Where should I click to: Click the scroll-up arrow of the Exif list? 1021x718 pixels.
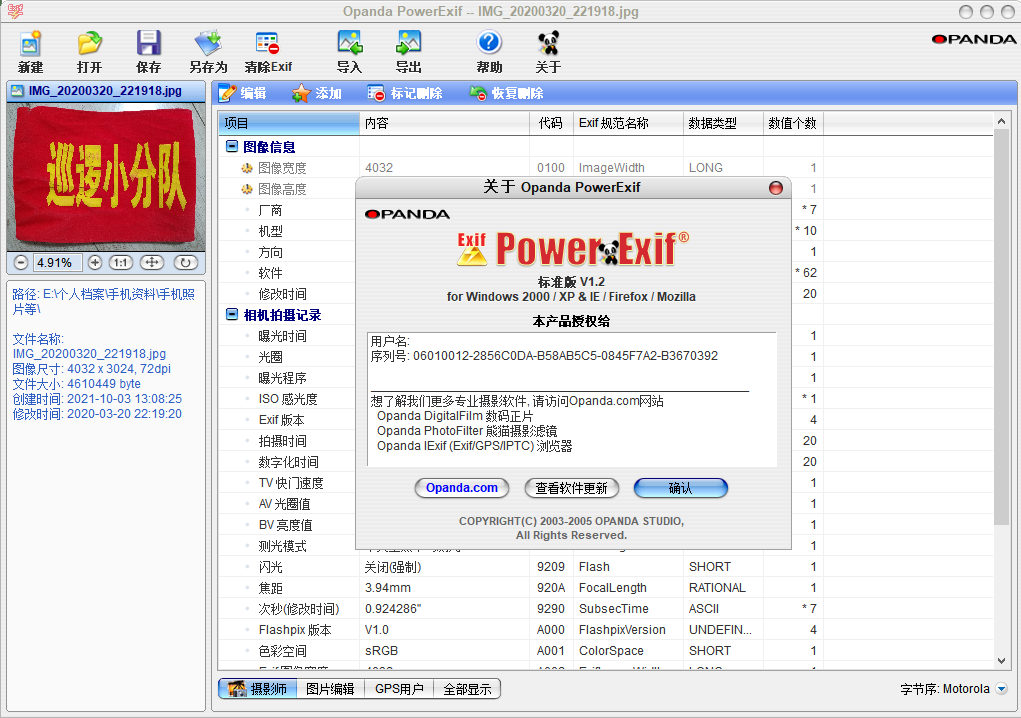pyautogui.click(x=1001, y=121)
